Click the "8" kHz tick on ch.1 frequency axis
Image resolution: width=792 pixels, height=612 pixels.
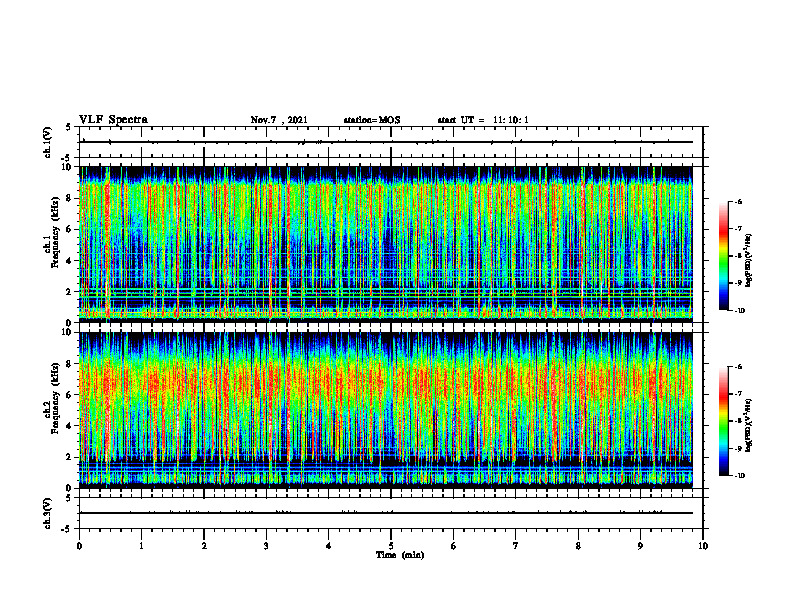coord(70,198)
